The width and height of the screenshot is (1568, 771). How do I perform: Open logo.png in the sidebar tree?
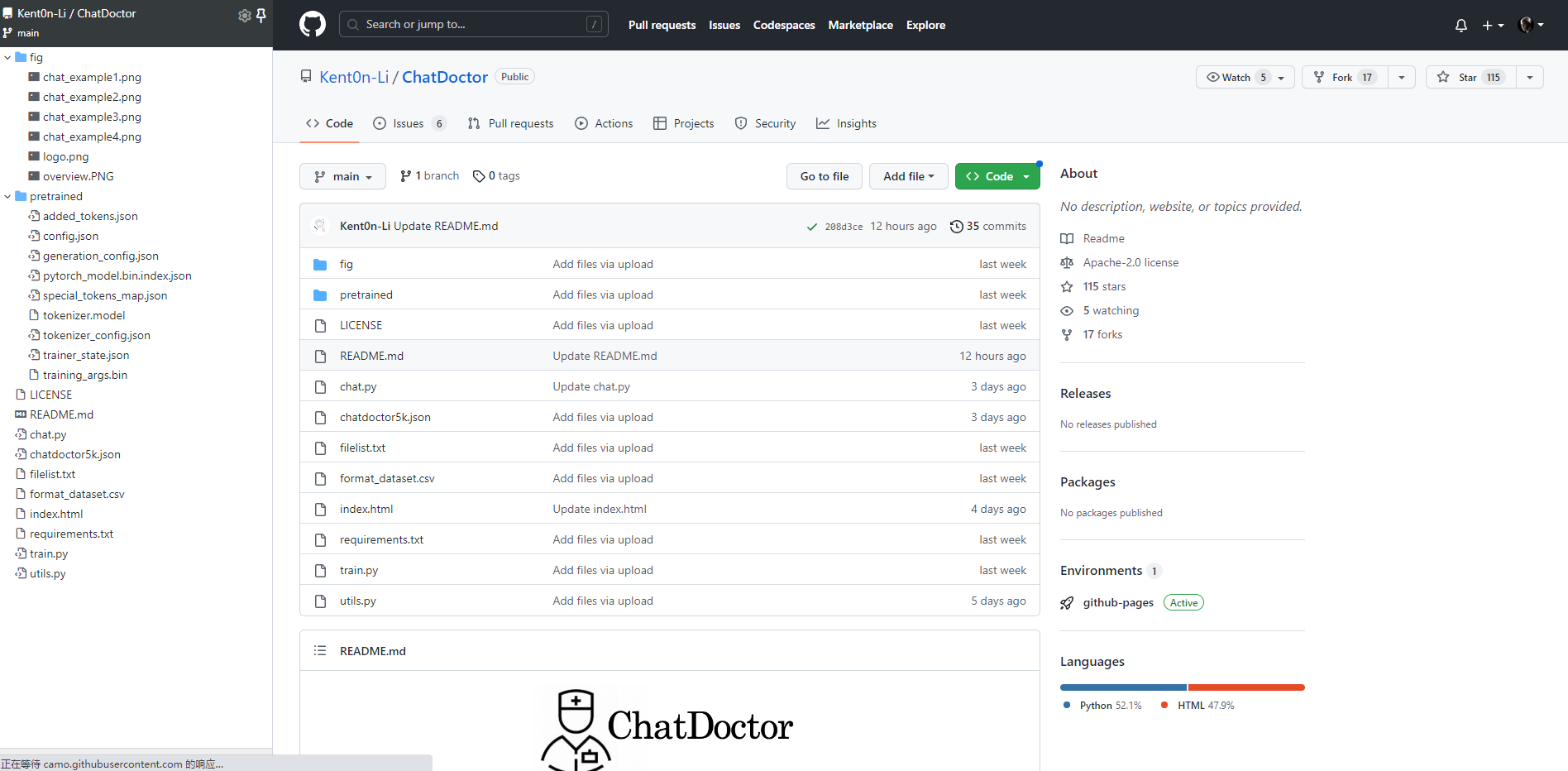(x=65, y=156)
